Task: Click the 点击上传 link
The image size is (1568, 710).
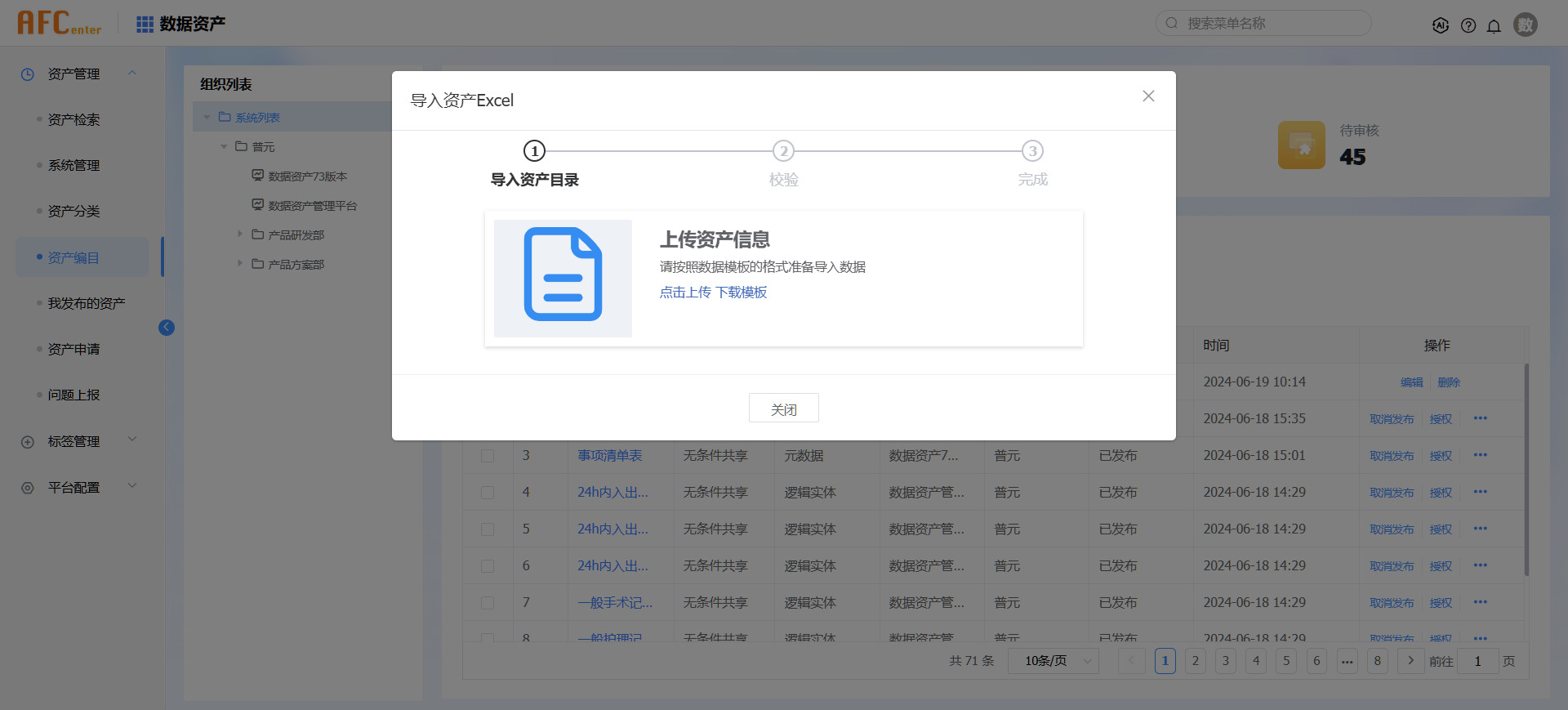Action: pyautogui.click(x=684, y=292)
